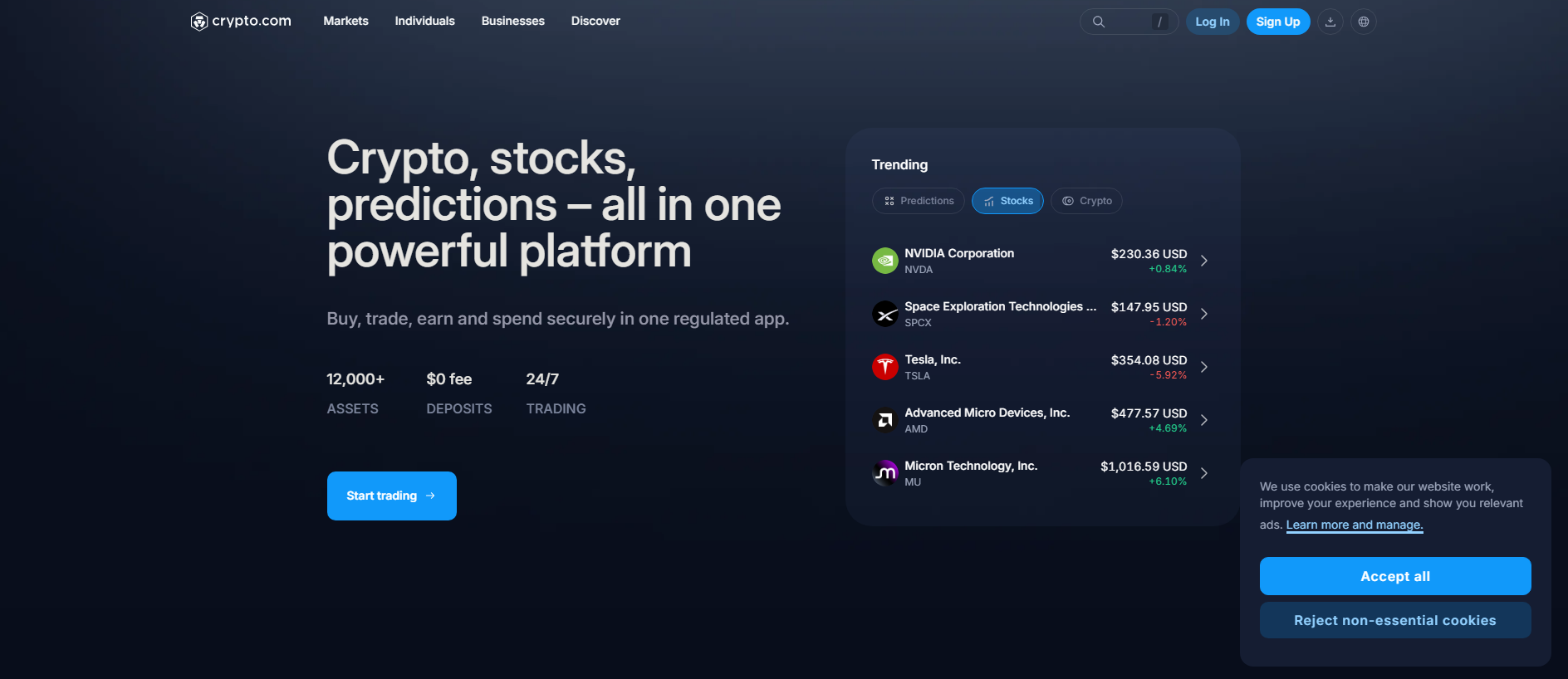1568x679 pixels.
Task: Click the SpaceX logo icon
Action: pyautogui.click(x=885, y=314)
